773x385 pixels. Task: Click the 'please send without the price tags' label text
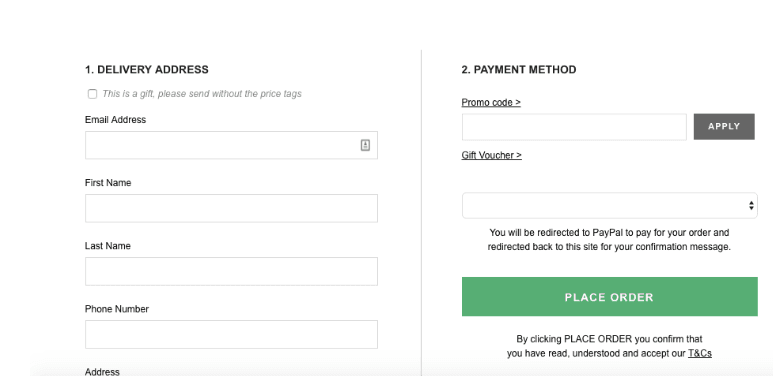point(230,94)
